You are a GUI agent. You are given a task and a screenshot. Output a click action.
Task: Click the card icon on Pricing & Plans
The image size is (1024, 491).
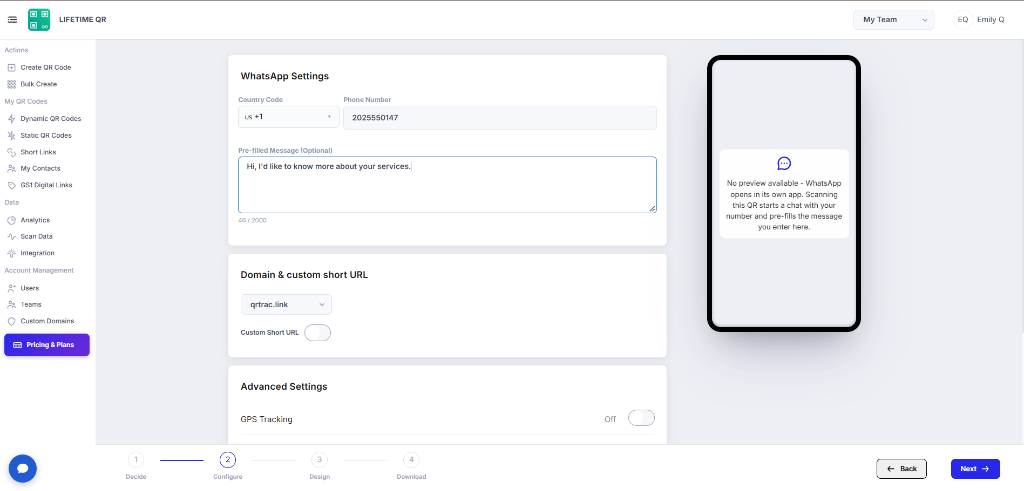tap(18, 345)
